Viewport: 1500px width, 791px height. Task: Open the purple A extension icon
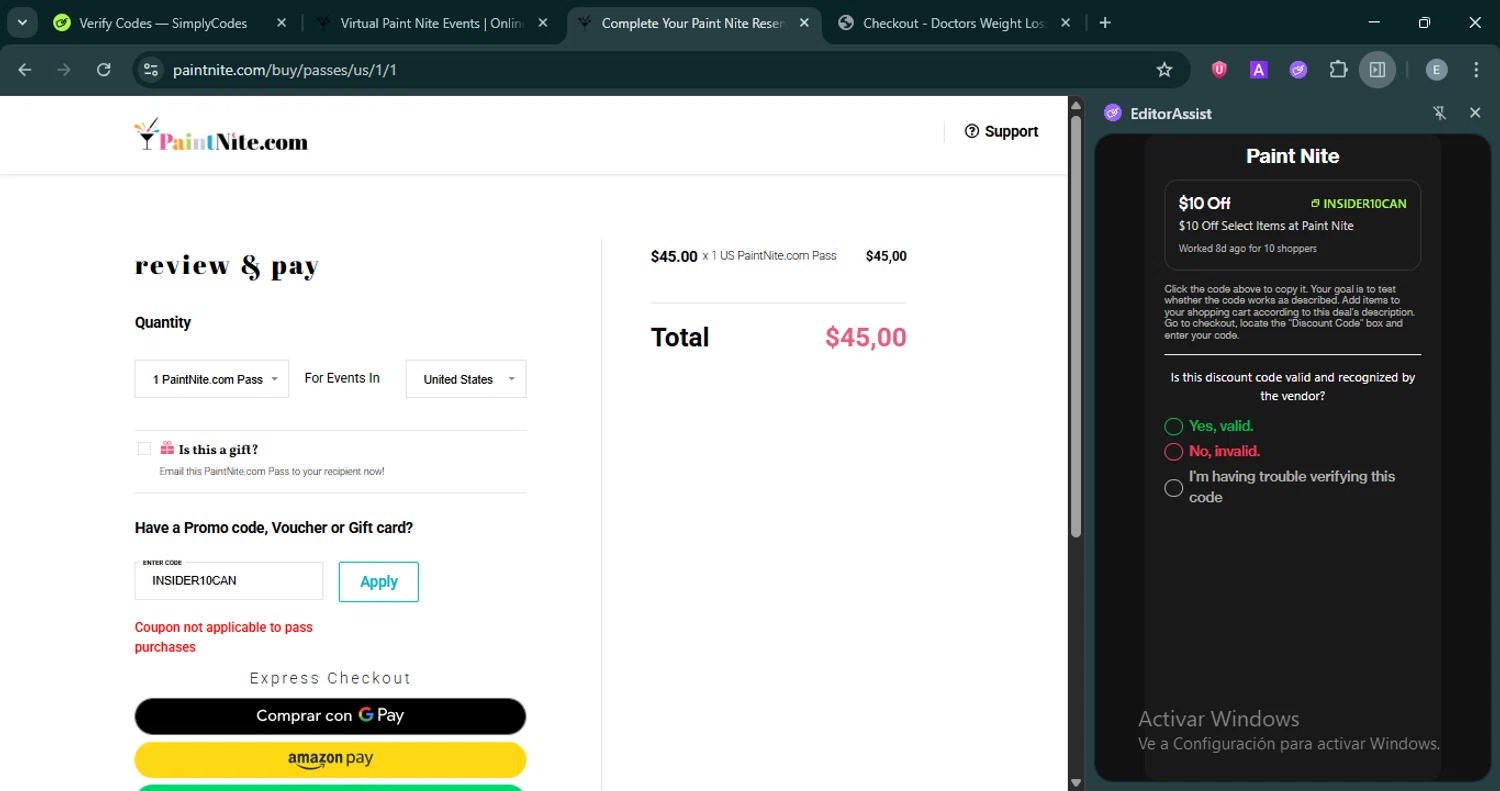tap(1259, 69)
